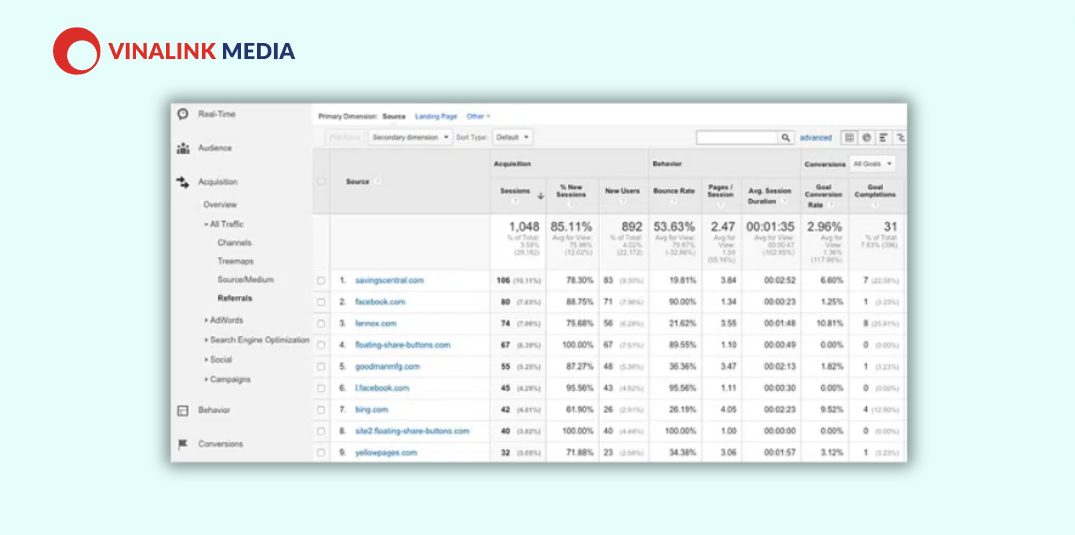
Task: Click the 53.63% total bounce rate
Action: pos(674,226)
